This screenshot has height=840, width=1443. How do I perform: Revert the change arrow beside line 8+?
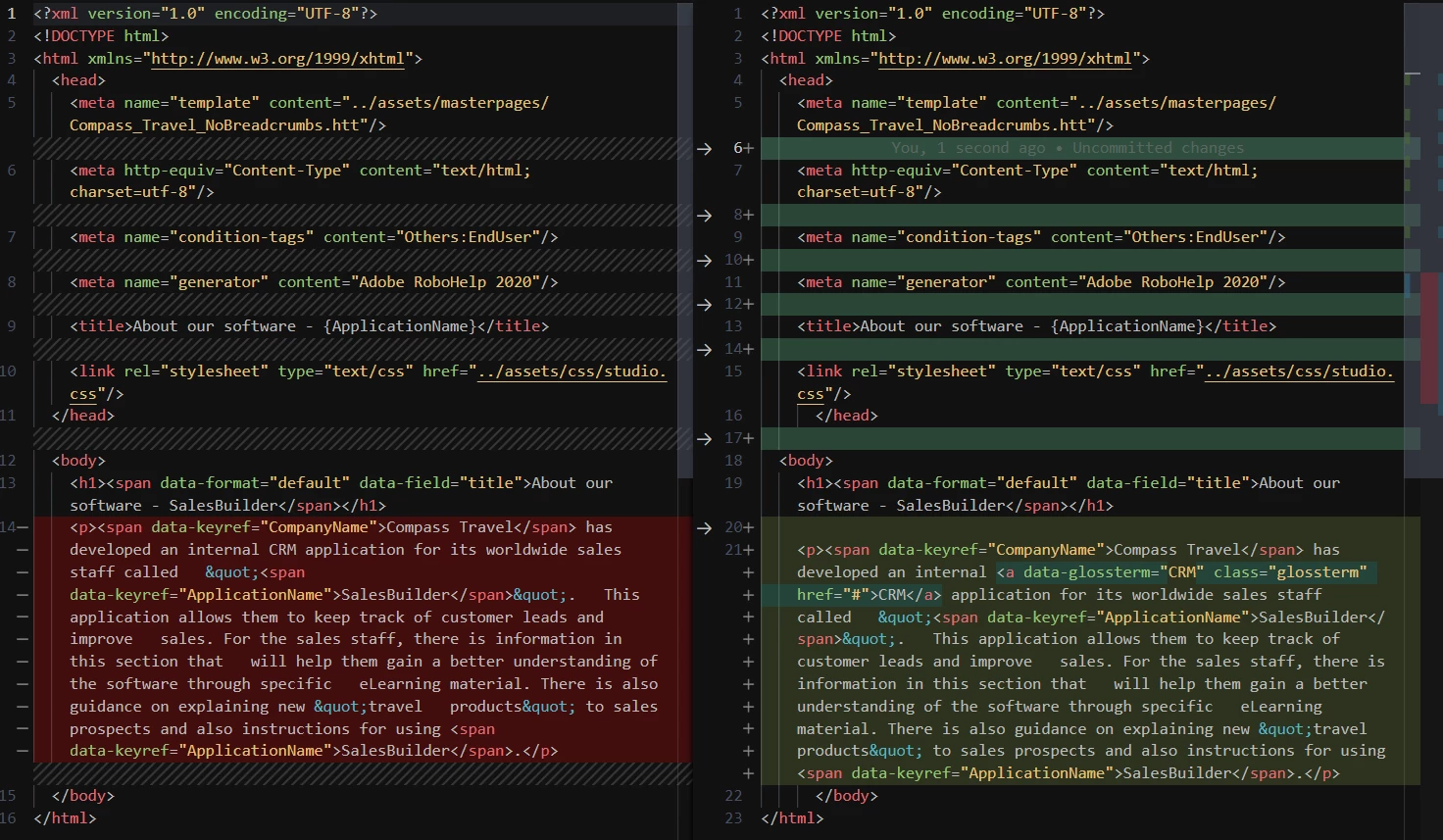704,215
